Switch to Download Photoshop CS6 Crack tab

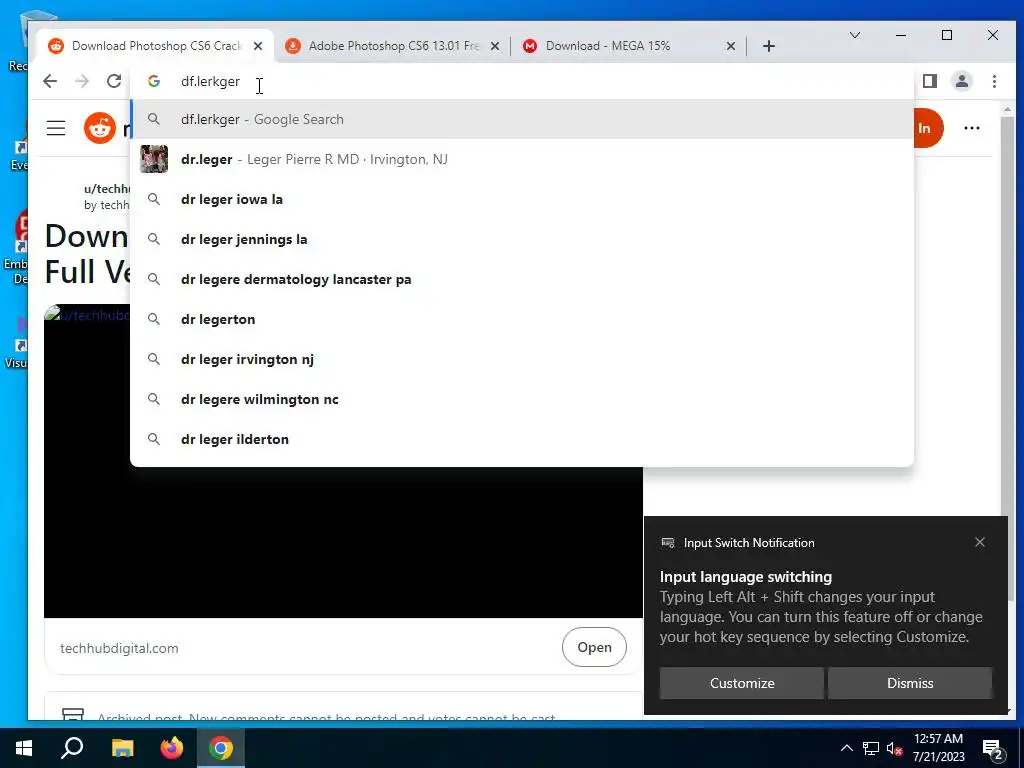click(155, 46)
